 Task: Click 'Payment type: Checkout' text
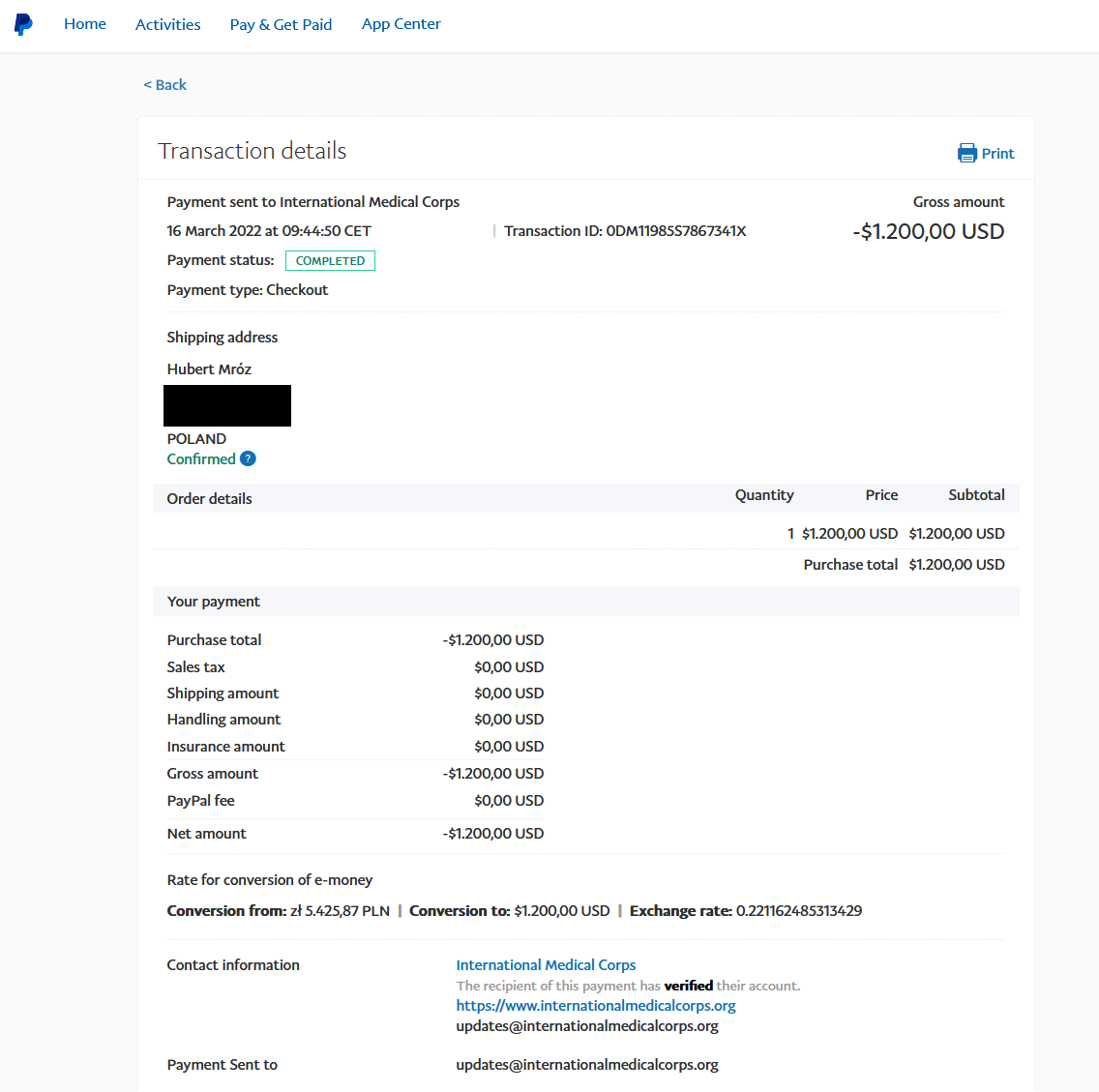pos(248,289)
